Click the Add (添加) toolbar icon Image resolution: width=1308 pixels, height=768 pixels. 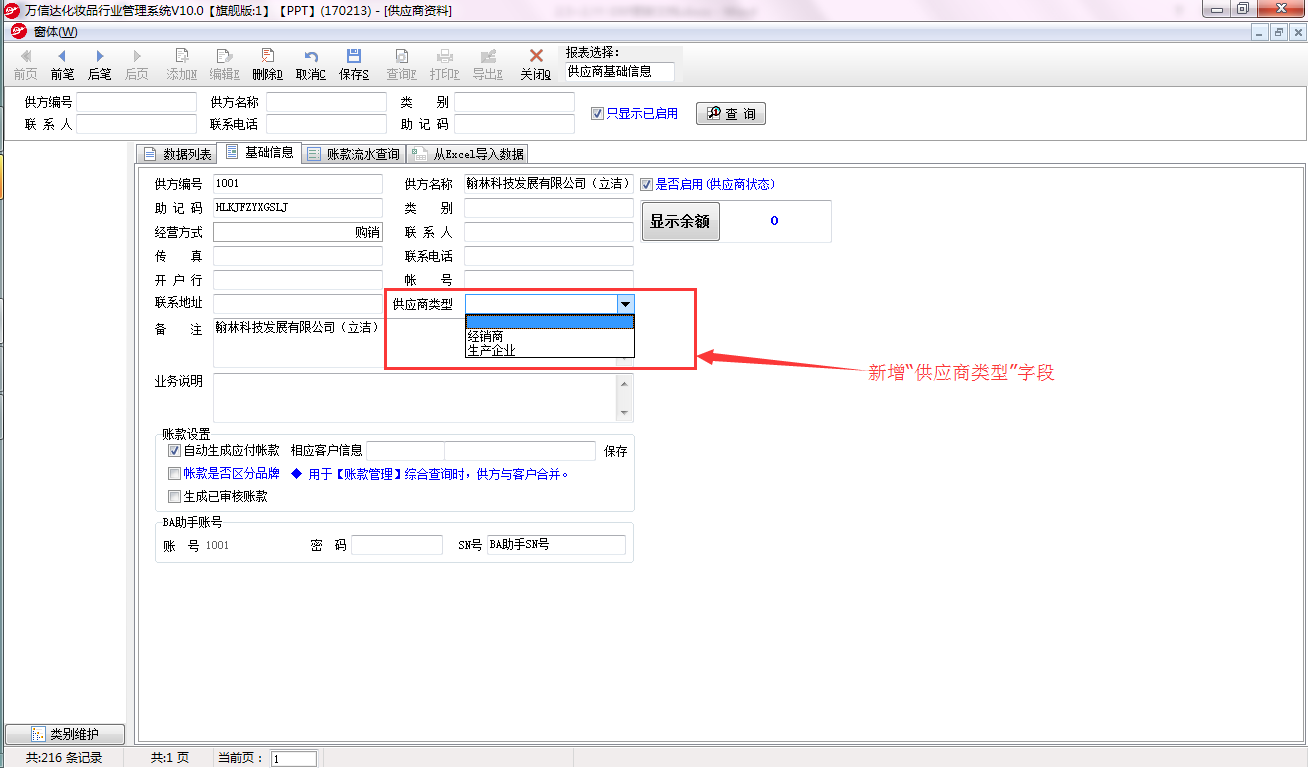(x=181, y=64)
